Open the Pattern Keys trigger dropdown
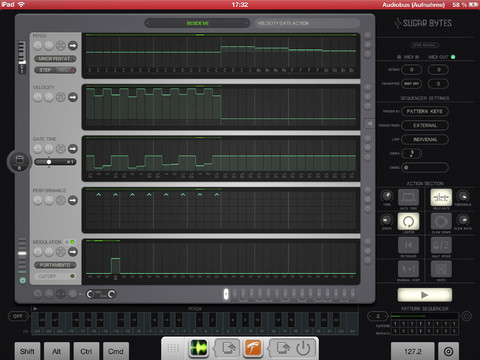This screenshot has height=360, width=480. tap(425, 111)
